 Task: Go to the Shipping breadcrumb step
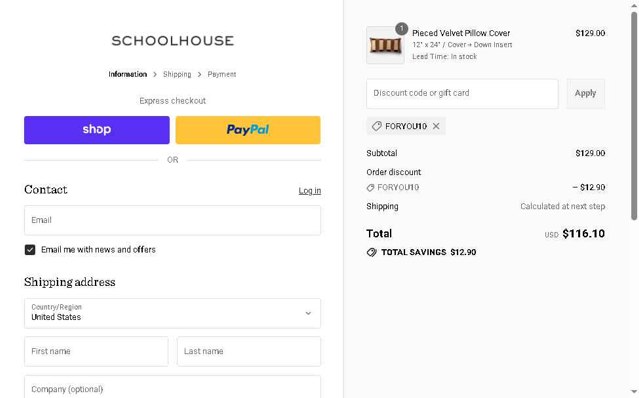(x=177, y=74)
